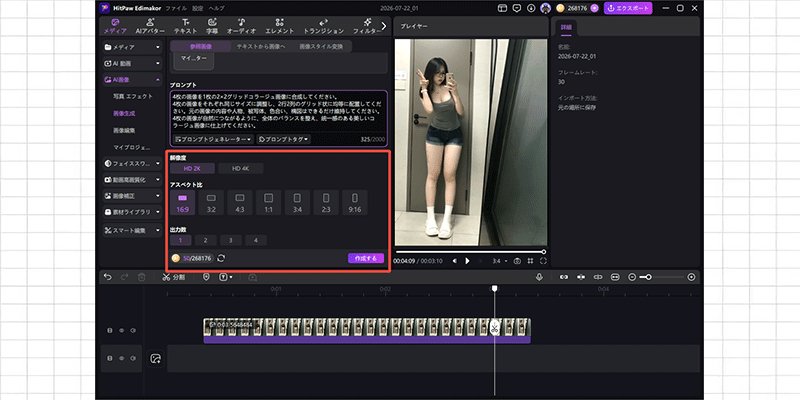This screenshot has width=800, height=400.
Task: Choose the 9:16 aspect ratio
Action: (x=355, y=203)
